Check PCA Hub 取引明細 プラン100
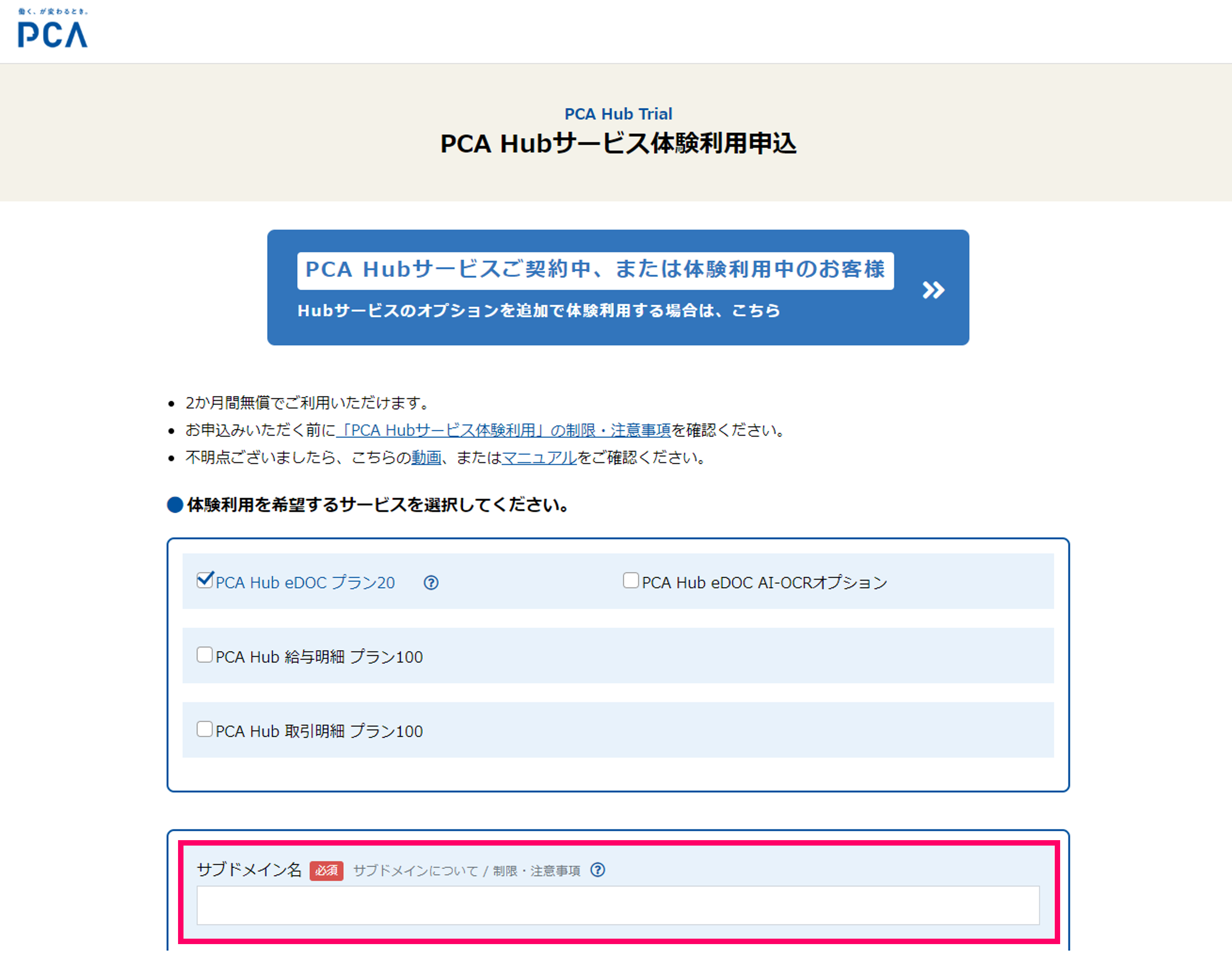This screenshot has width=1232, height=960. tap(204, 729)
